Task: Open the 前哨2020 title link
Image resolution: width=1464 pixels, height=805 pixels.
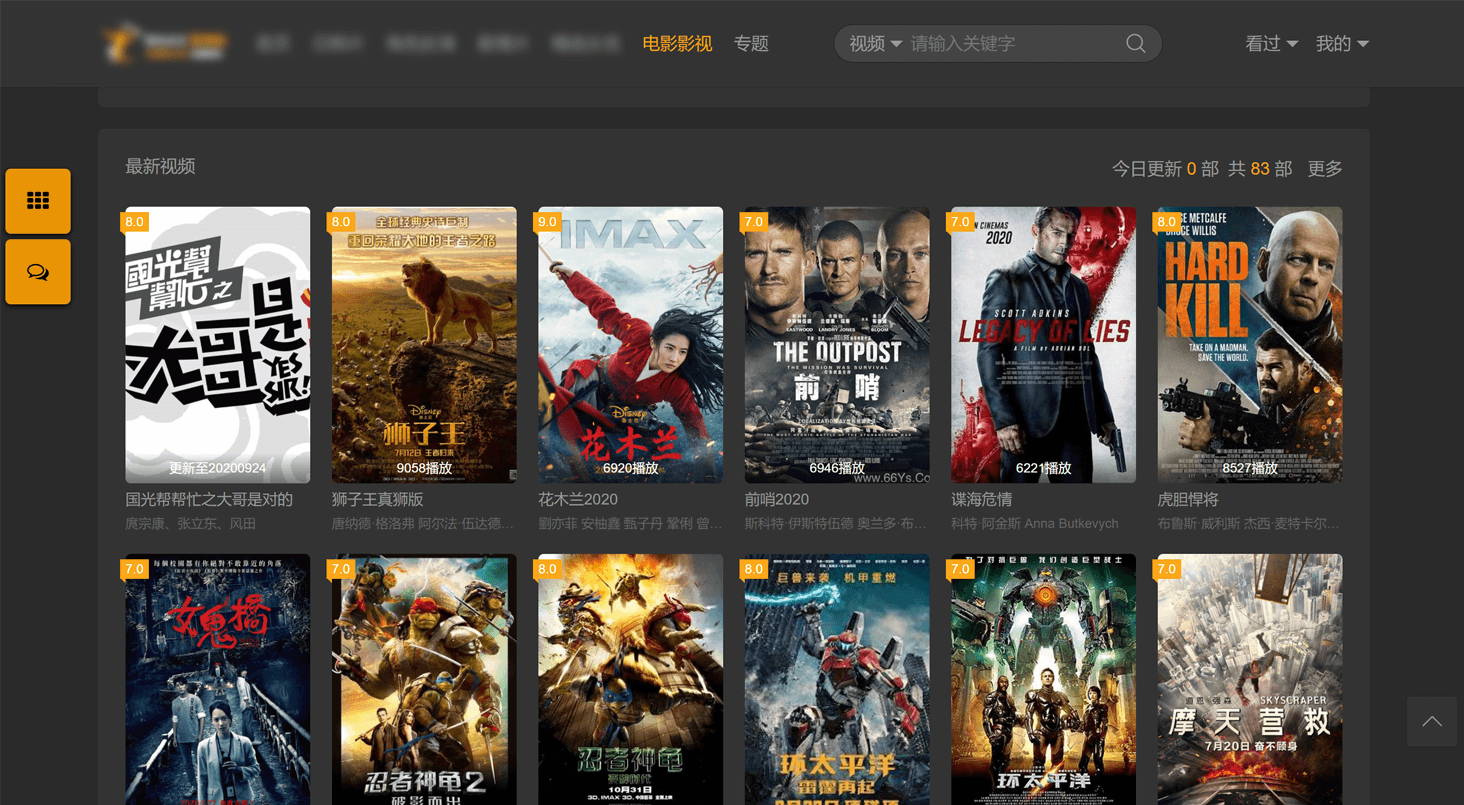Action: click(777, 499)
